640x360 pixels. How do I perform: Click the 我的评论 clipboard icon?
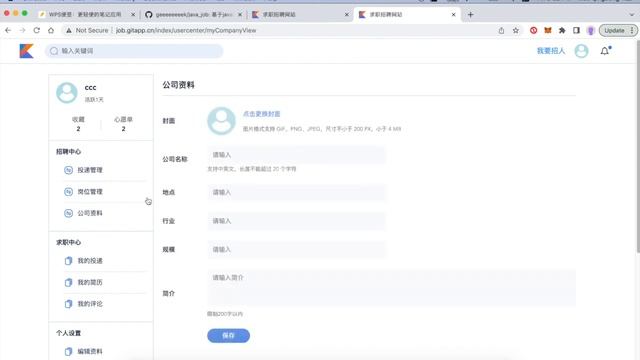pyautogui.click(x=68, y=304)
